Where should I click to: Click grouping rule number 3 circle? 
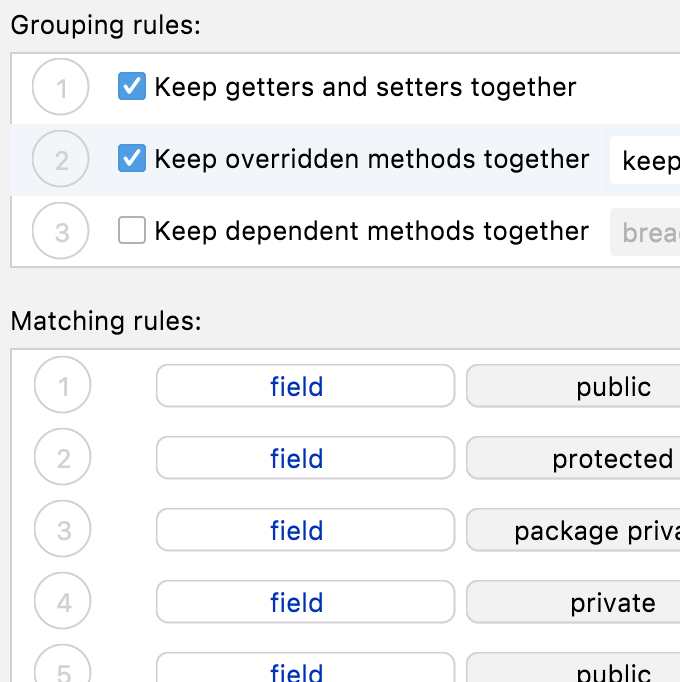62,232
